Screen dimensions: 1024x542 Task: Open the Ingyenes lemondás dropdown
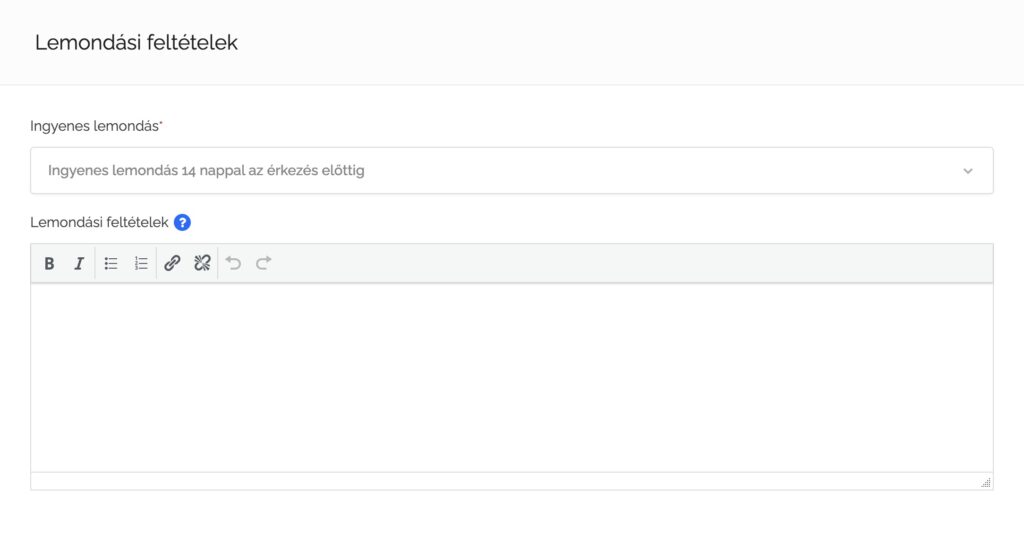512,170
